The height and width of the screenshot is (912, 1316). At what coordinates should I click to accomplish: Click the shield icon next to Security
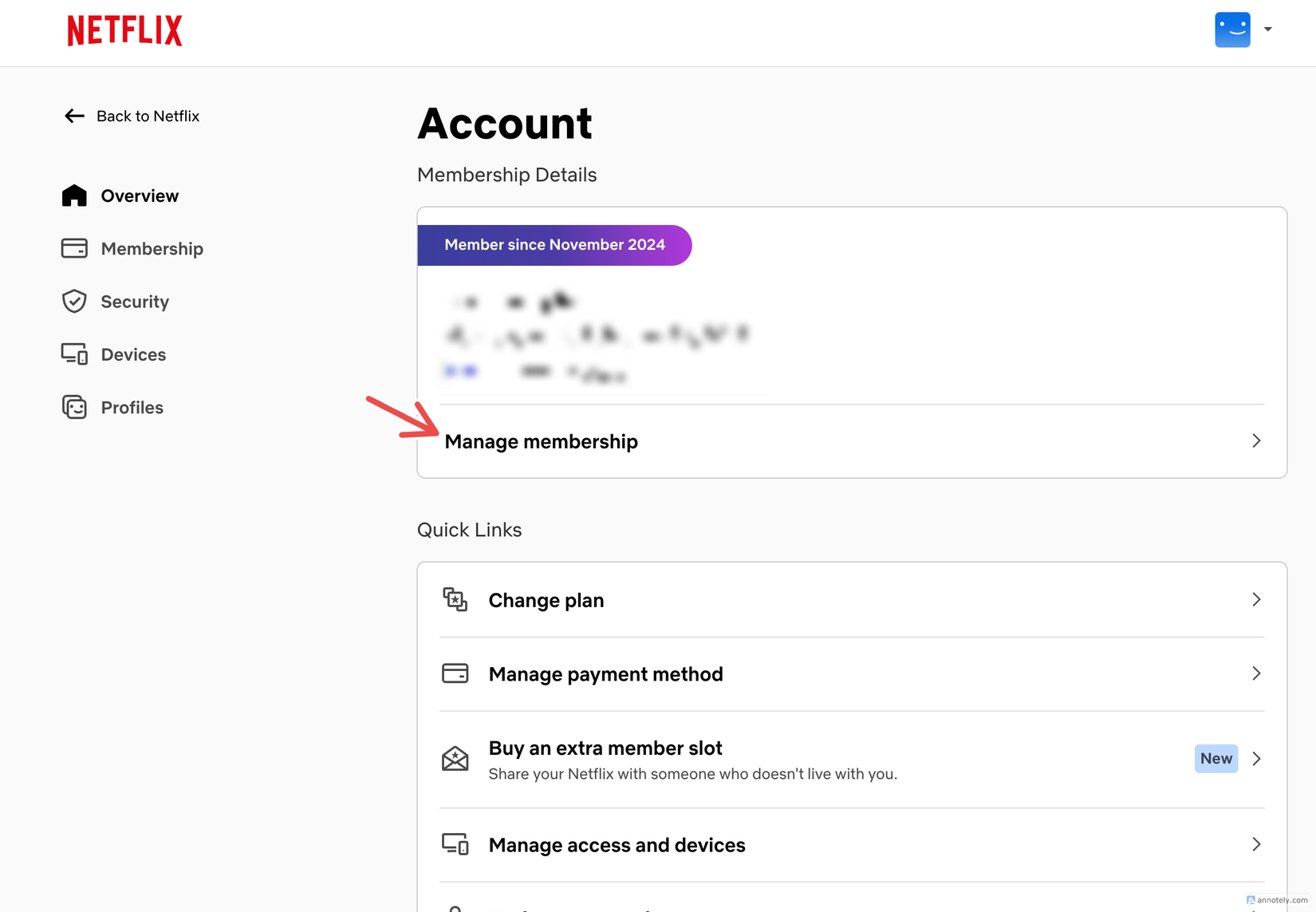tap(74, 301)
